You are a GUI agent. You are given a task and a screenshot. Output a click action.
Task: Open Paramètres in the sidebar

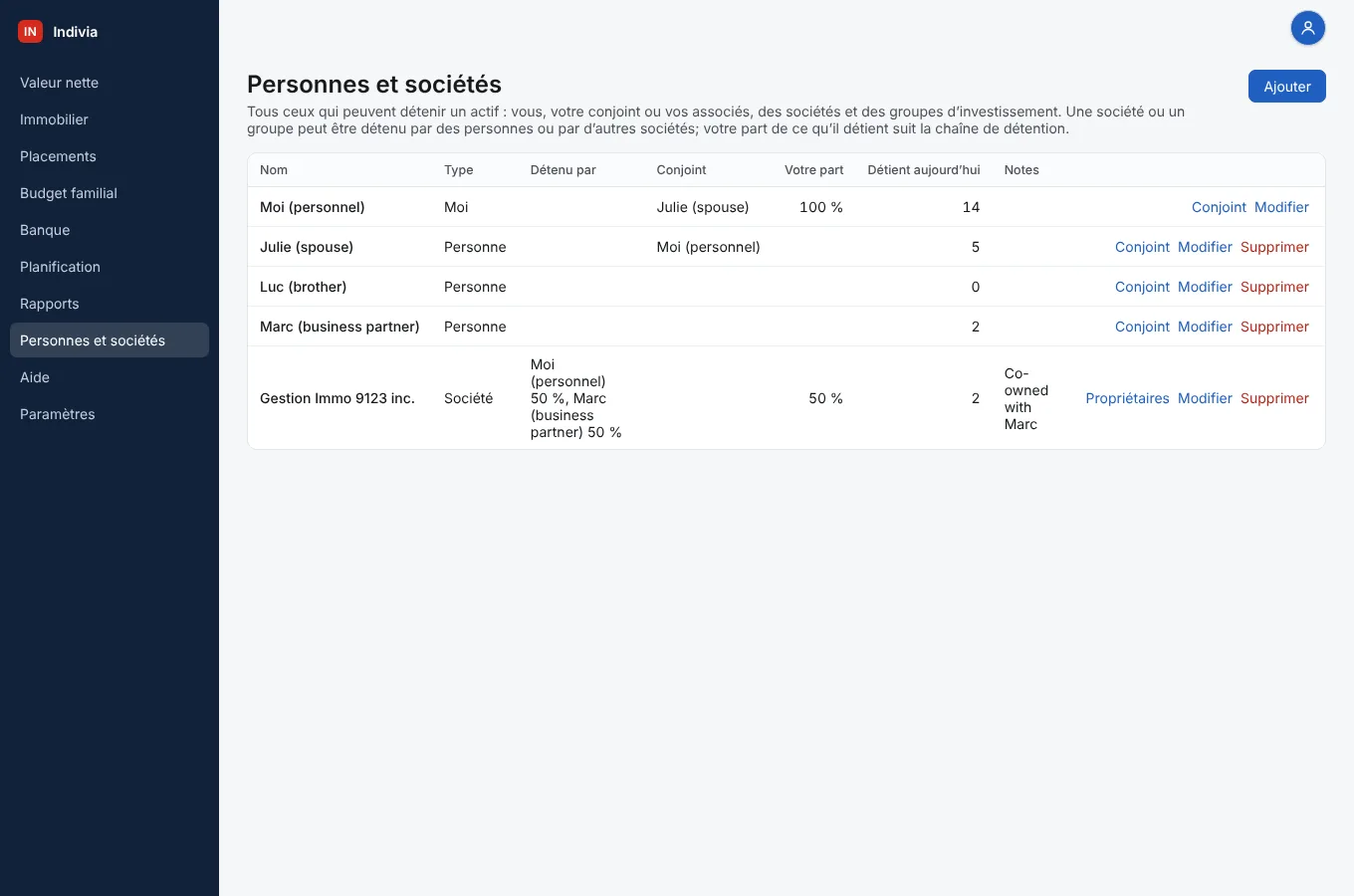[x=110, y=414]
